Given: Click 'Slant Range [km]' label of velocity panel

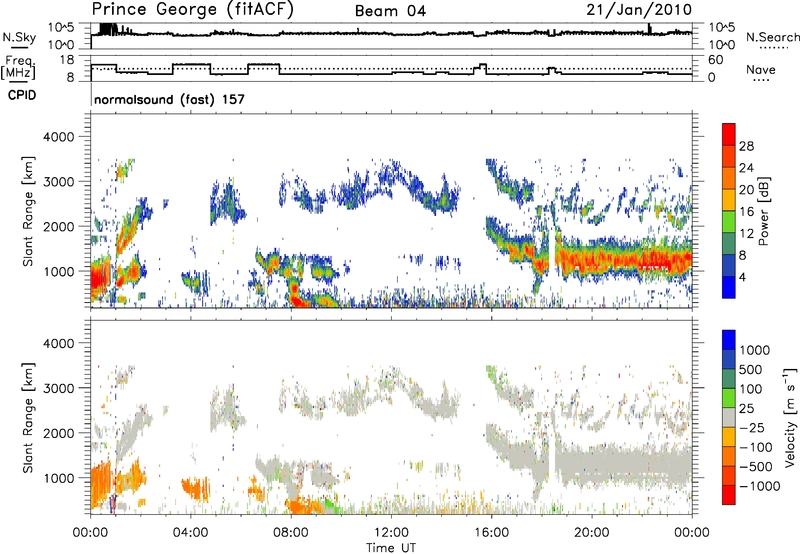Looking at the screenshot, I should coord(29,417).
